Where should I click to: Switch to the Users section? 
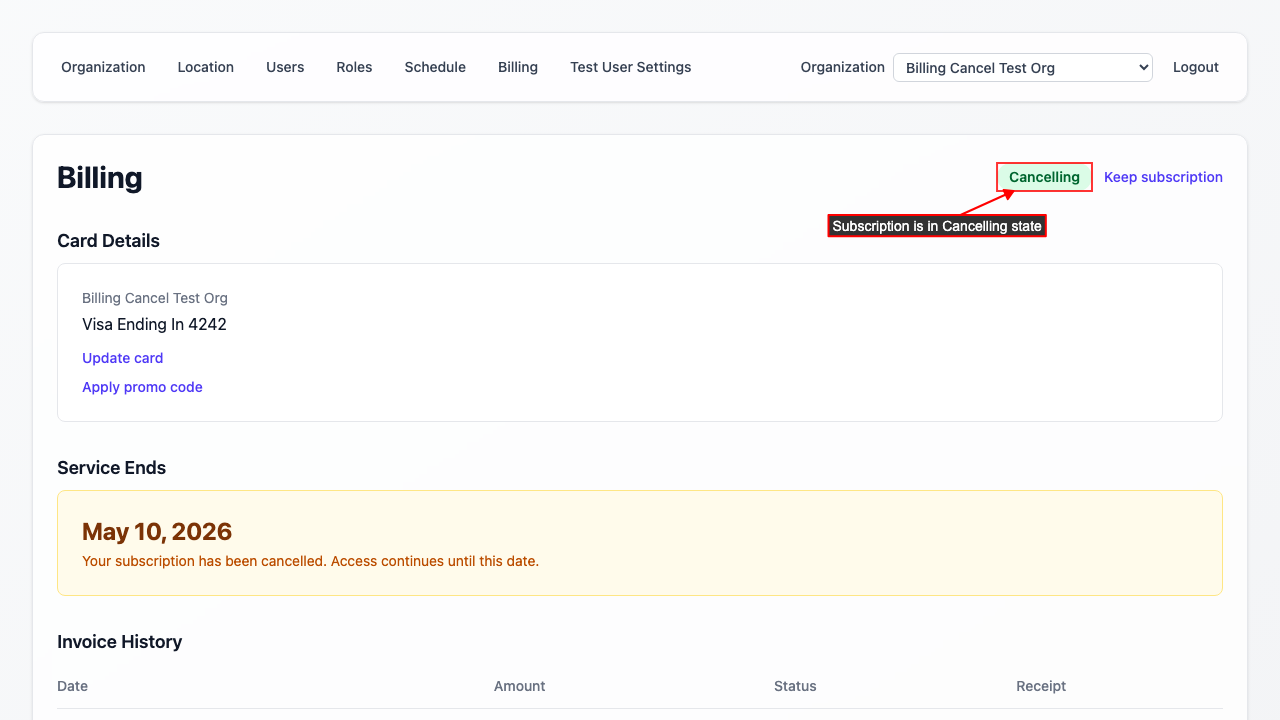(284, 67)
